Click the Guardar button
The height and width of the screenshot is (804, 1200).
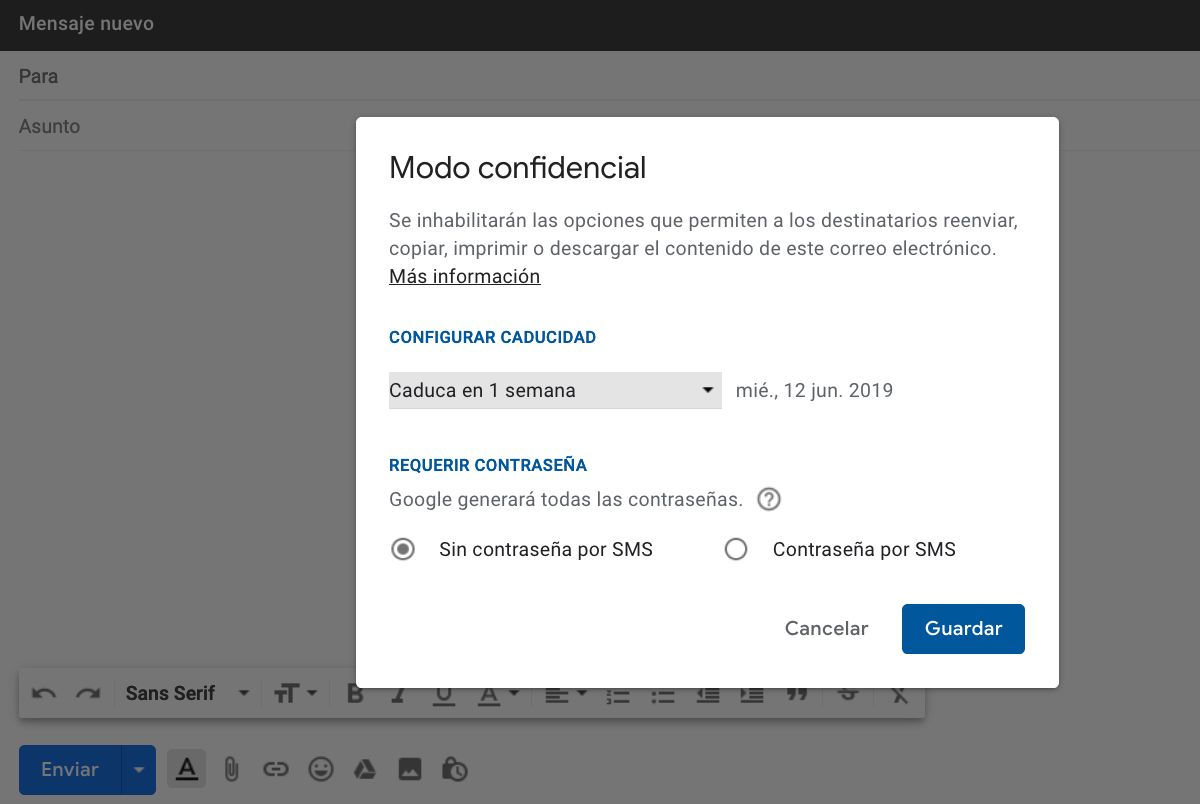pos(962,628)
